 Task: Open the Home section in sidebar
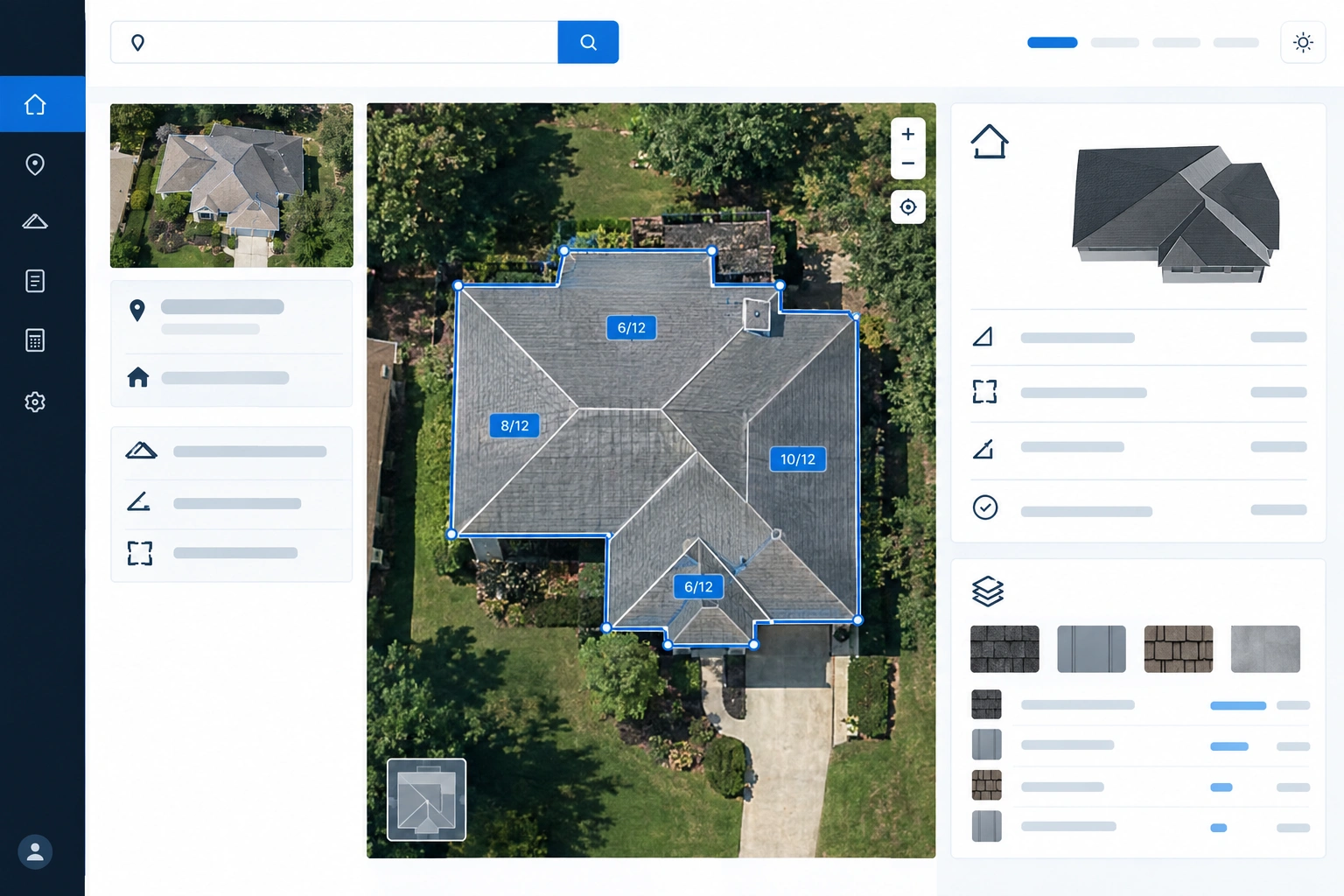35,104
